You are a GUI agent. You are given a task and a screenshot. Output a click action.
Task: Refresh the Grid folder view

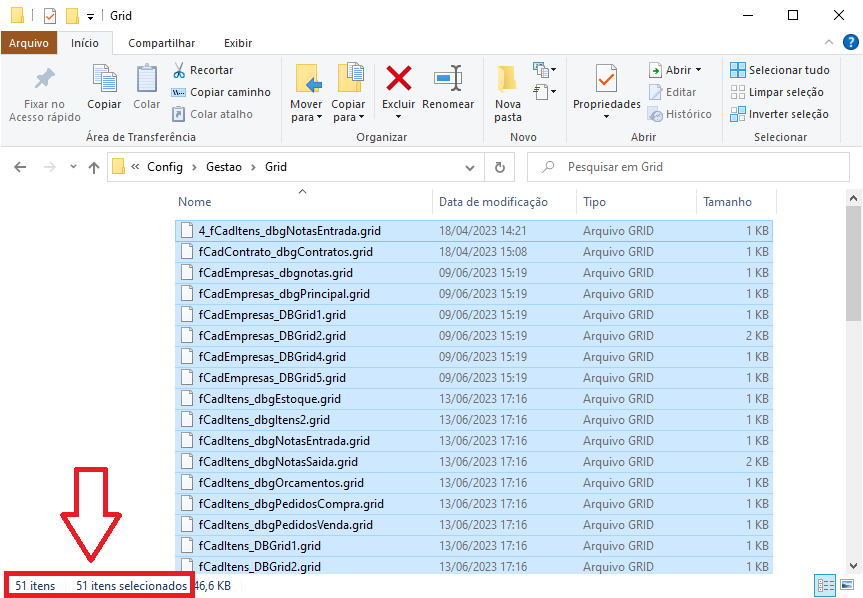500,167
